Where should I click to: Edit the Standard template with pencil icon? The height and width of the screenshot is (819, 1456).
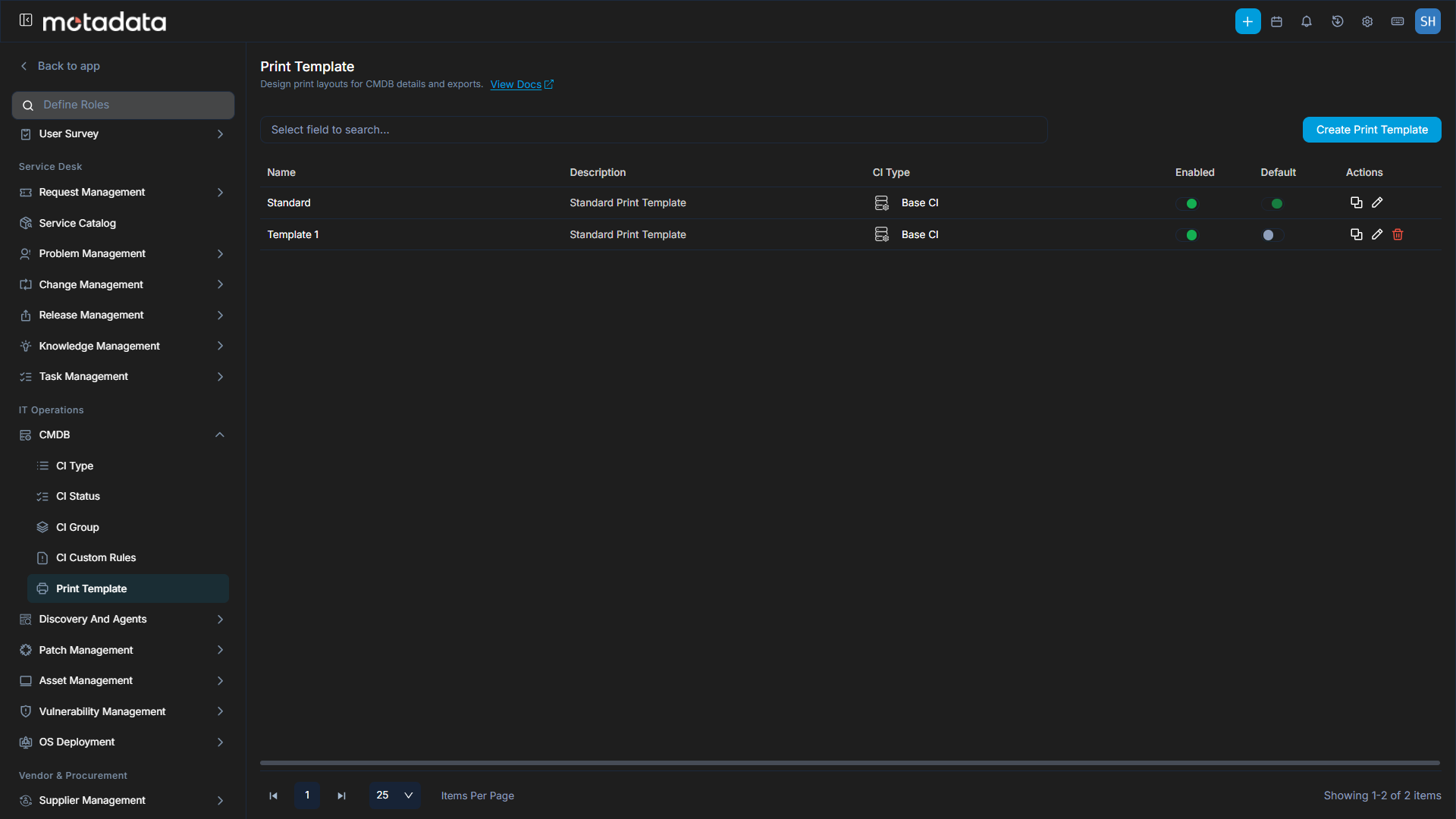coord(1377,202)
